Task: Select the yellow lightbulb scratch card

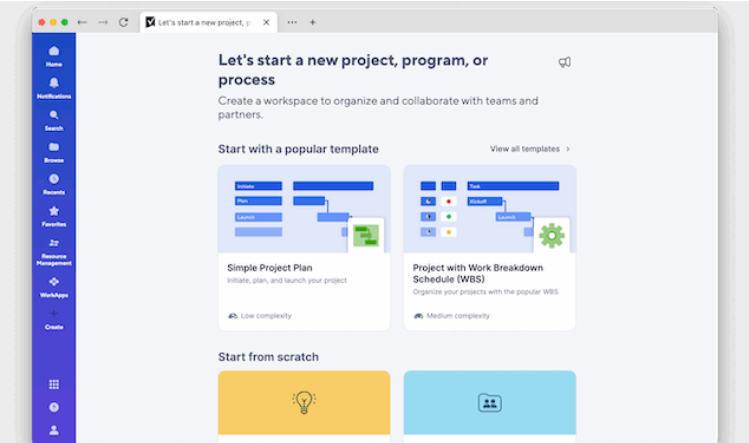Action: click(x=304, y=403)
